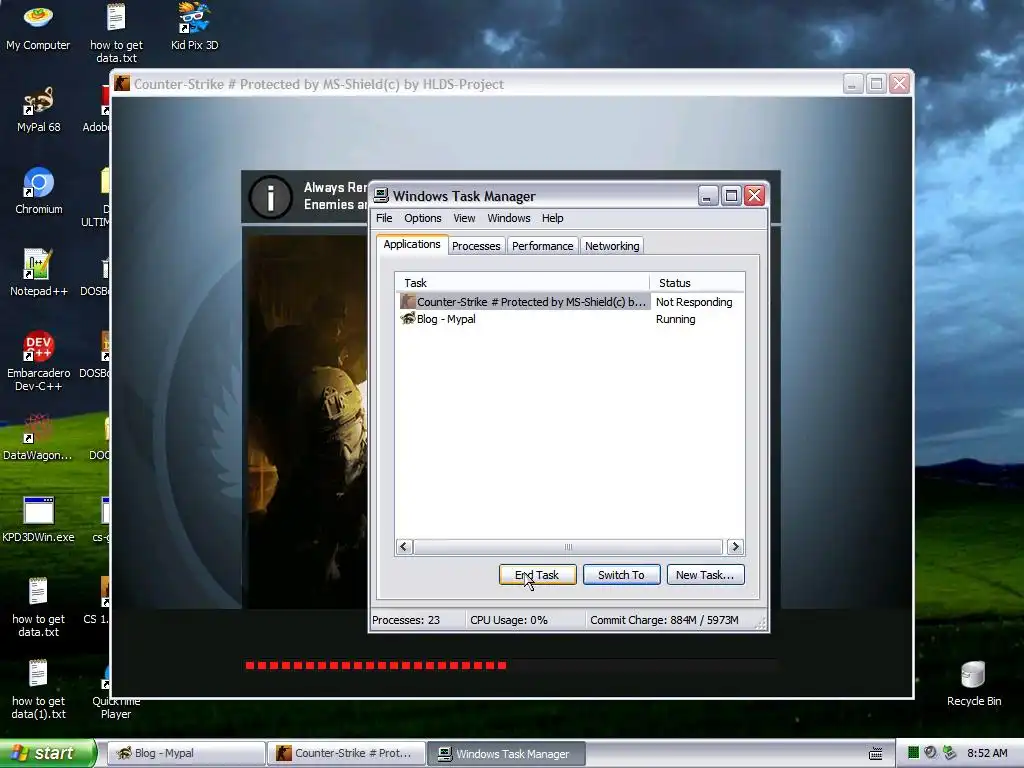1024x768 pixels.
Task: Select how to get data(1).txt file
Action: coord(38,689)
